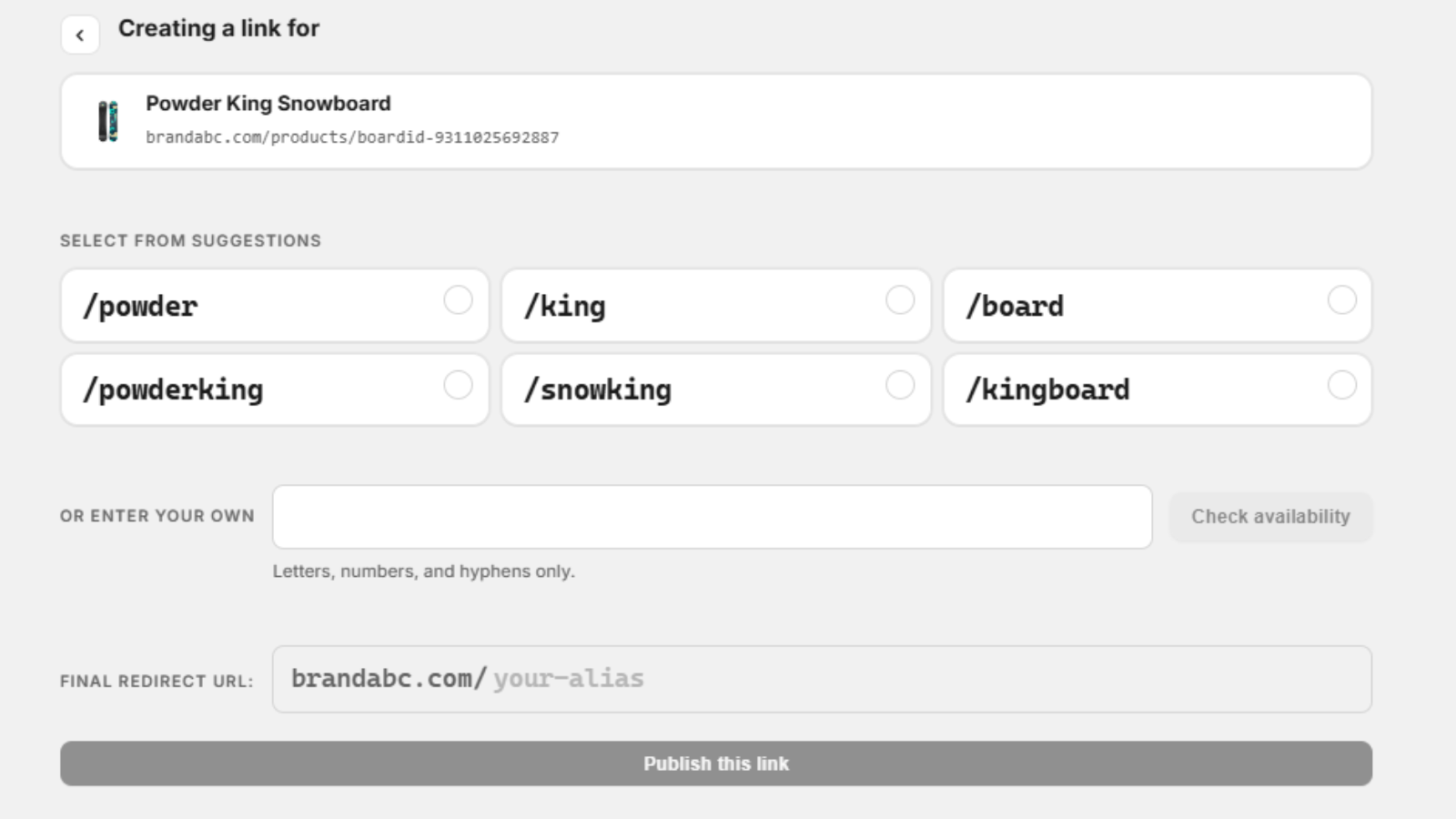
Task: Click the 'Letters, numbers, and hyphens only' hint
Action: pyautogui.click(x=424, y=571)
